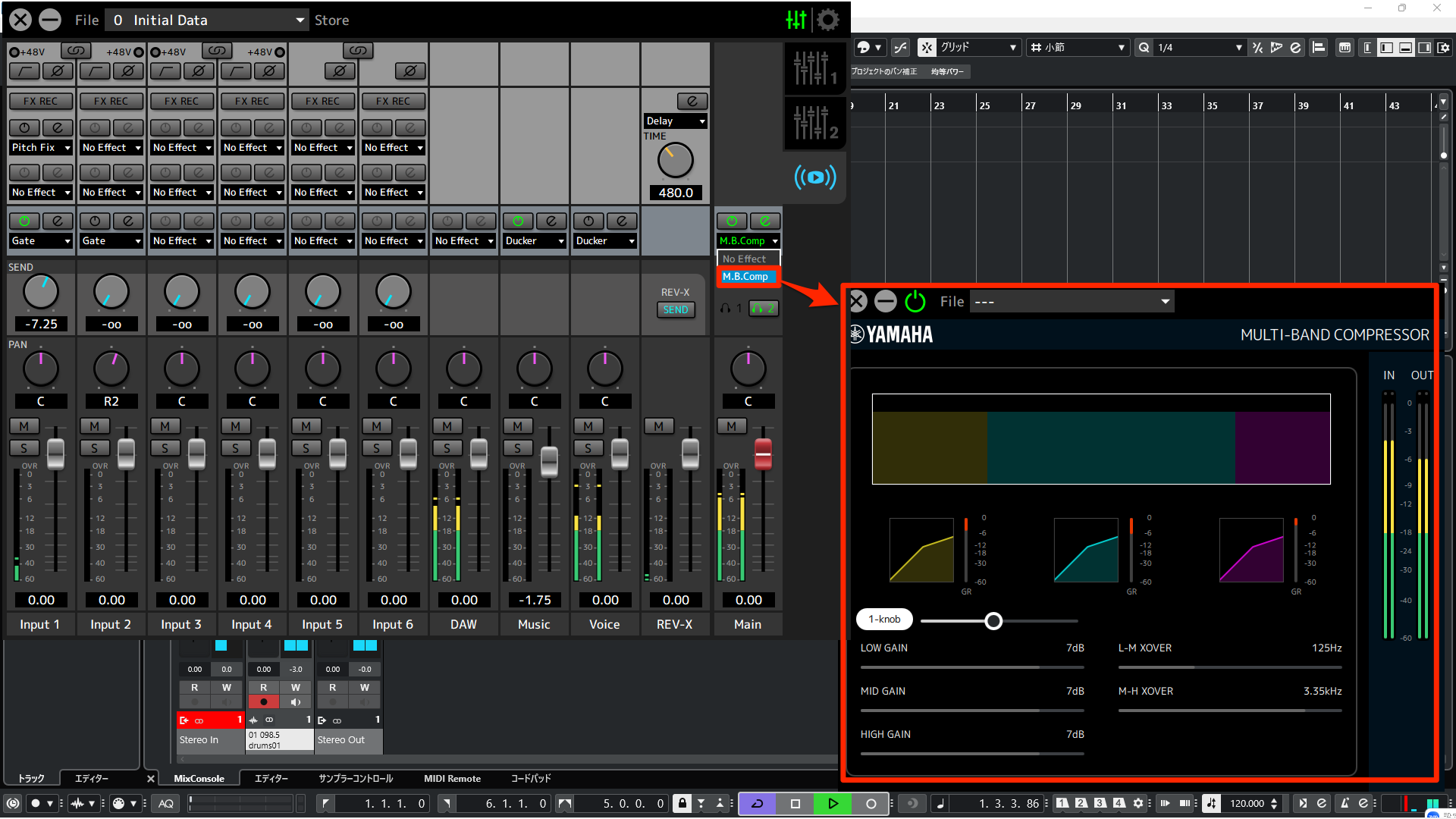Toggle M.B.Comp power on Main channel
The width and height of the screenshot is (1456, 819).
click(732, 221)
